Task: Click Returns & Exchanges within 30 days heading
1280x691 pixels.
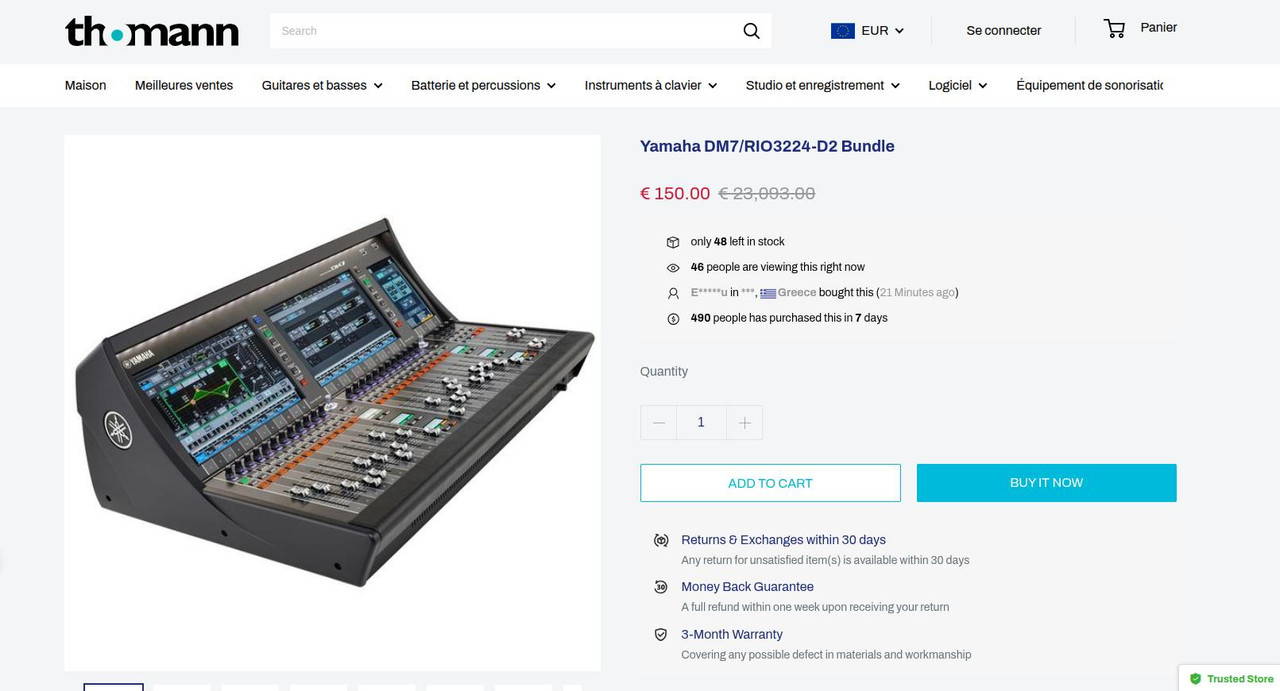Action: click(783, 540)
